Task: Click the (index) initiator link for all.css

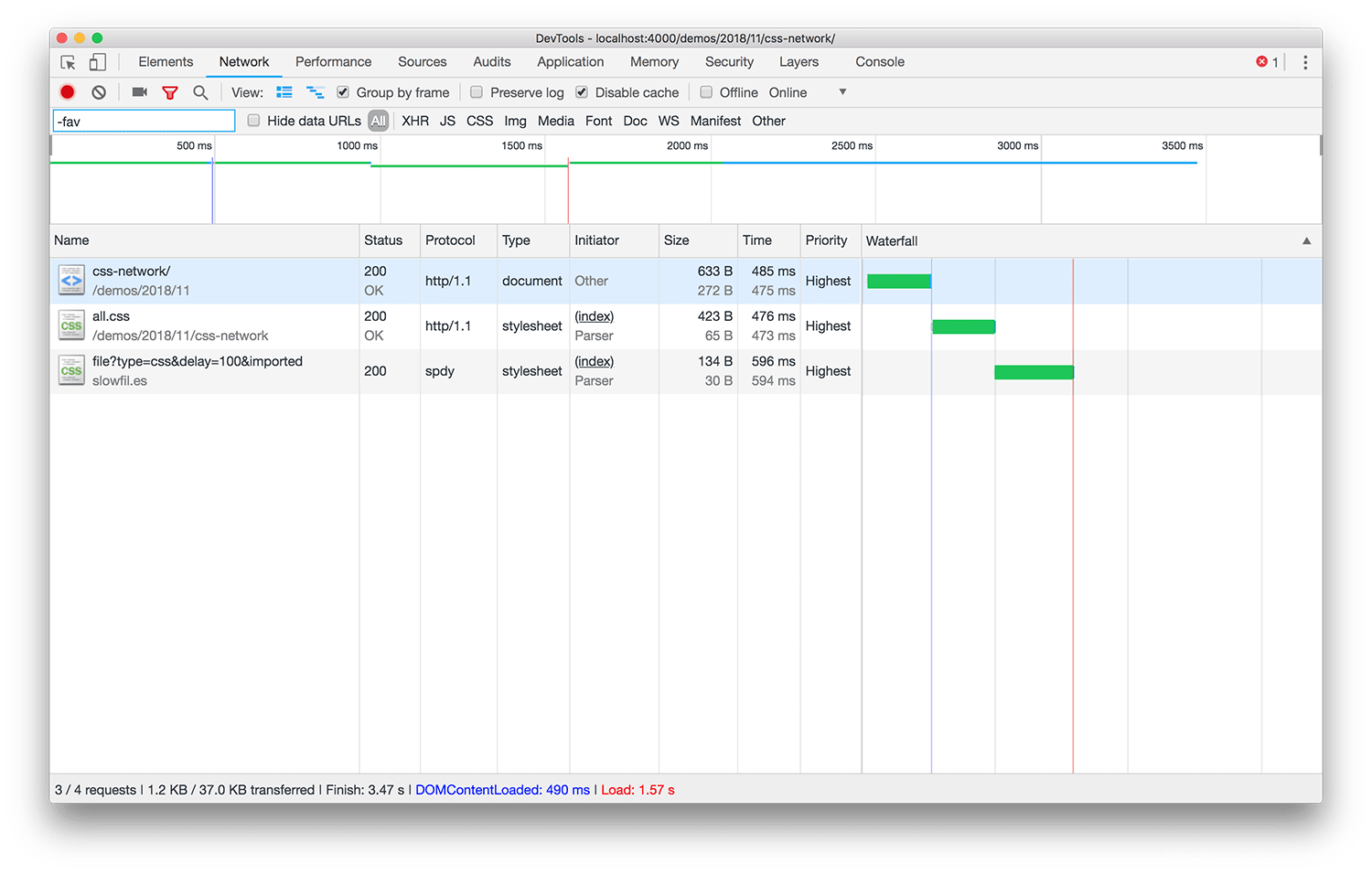Action: coord(595,316)
